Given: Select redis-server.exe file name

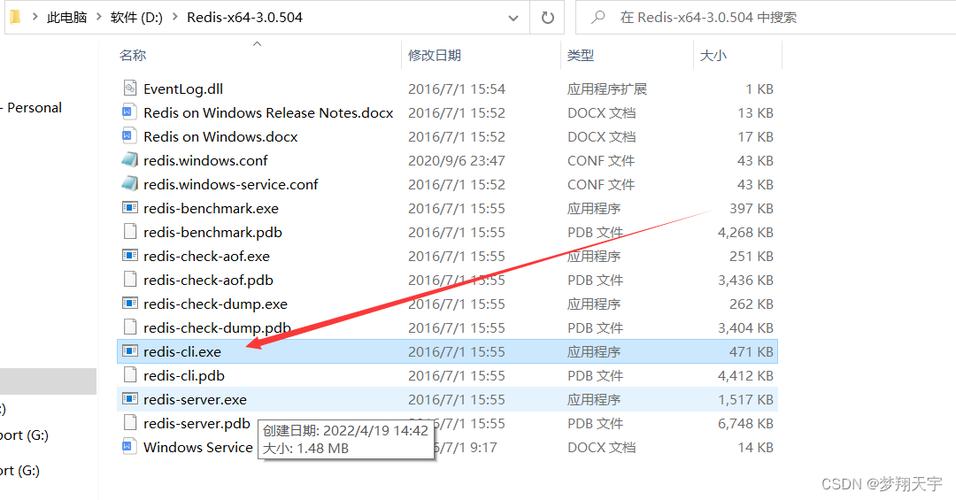Looking at the screenshot, I should coord(195,399).
